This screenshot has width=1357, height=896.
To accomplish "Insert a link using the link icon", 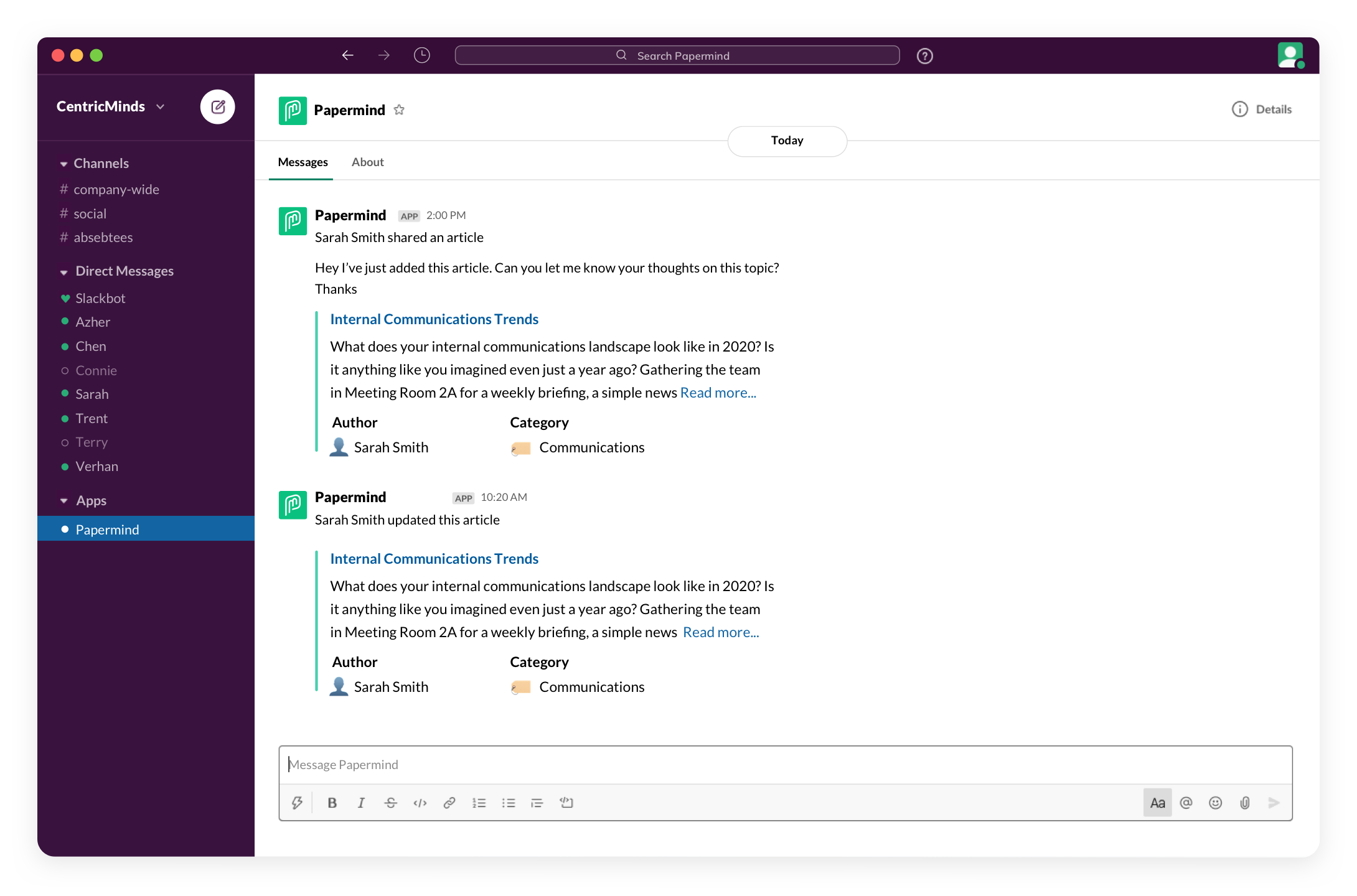I will [x=449, y=803].
